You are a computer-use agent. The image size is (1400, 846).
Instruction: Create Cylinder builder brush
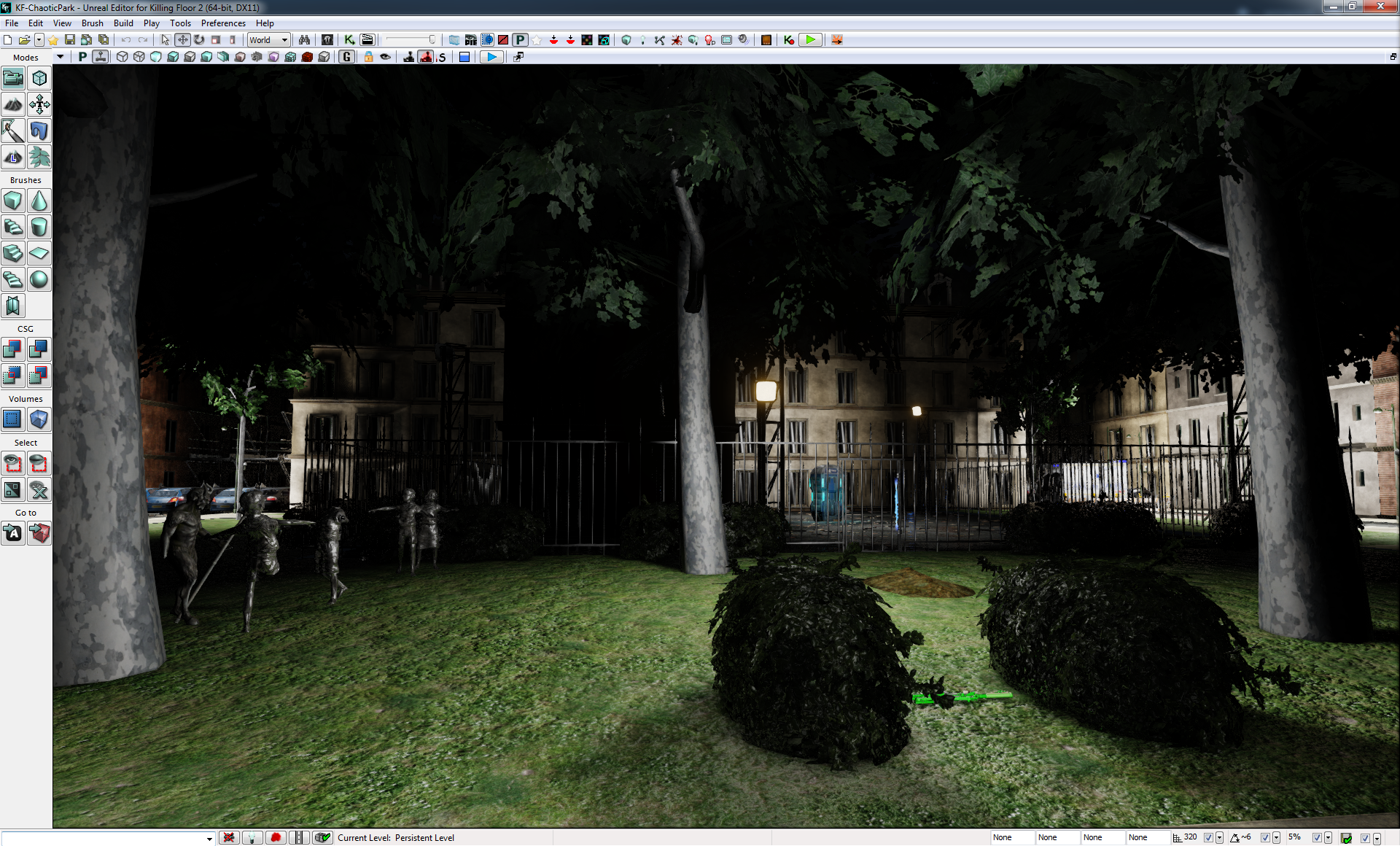[x=39, y=227]
